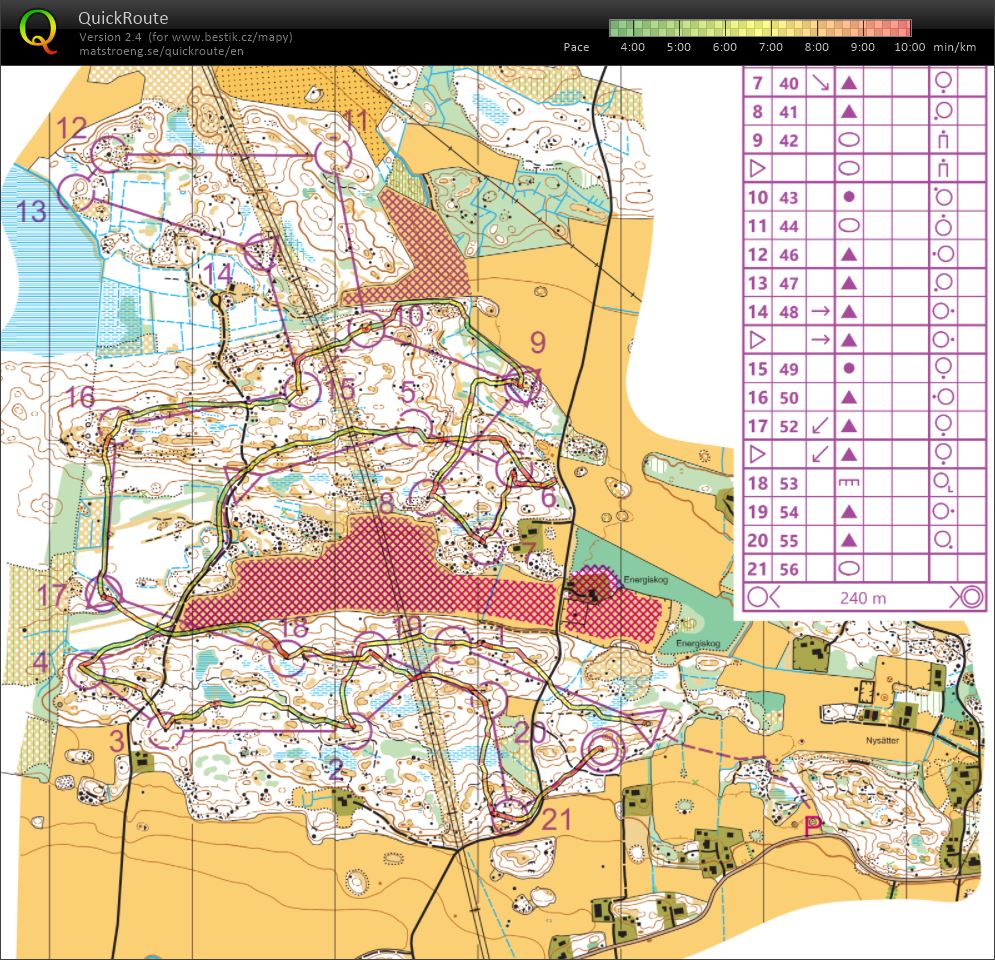The image size is (995, 960).
Task: Click the southwest arrow in row 17
Action: click(820, 426)
